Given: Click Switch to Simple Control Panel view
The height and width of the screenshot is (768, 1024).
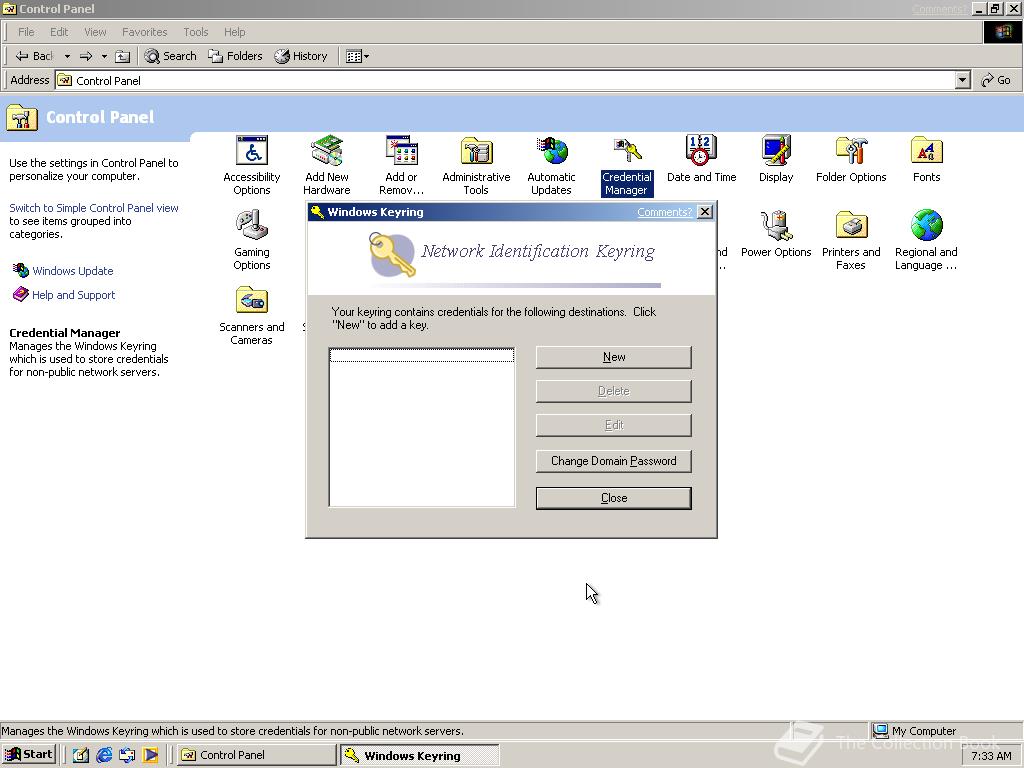Looking at the screenshot, I should pos(93,208).
